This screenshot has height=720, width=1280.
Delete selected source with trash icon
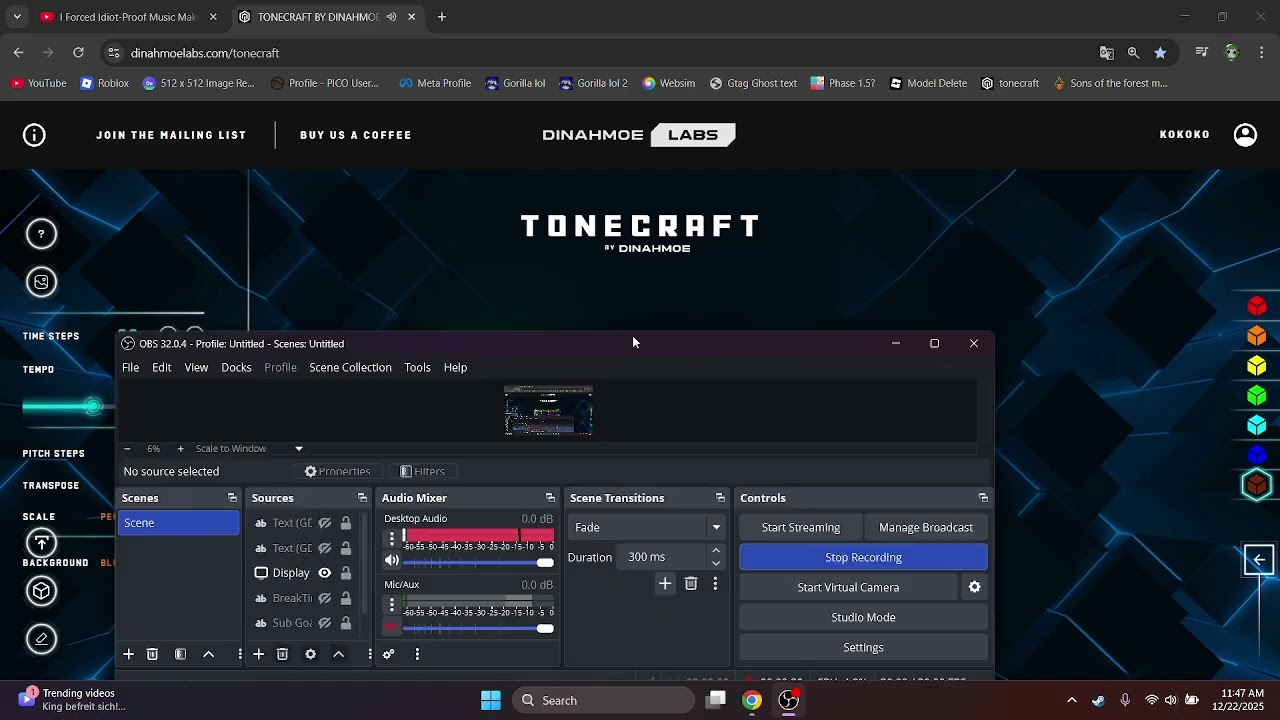[x=282, y=654]
